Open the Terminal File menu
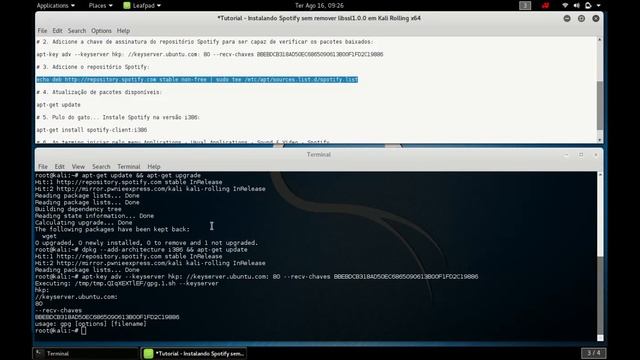The image size is (640, 360). (x=43, y=167)
